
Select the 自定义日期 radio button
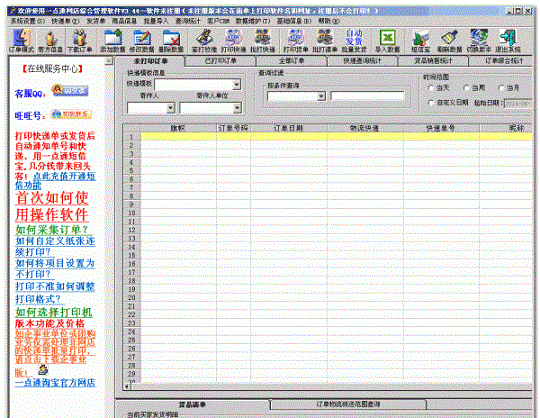tap(430, 103)
